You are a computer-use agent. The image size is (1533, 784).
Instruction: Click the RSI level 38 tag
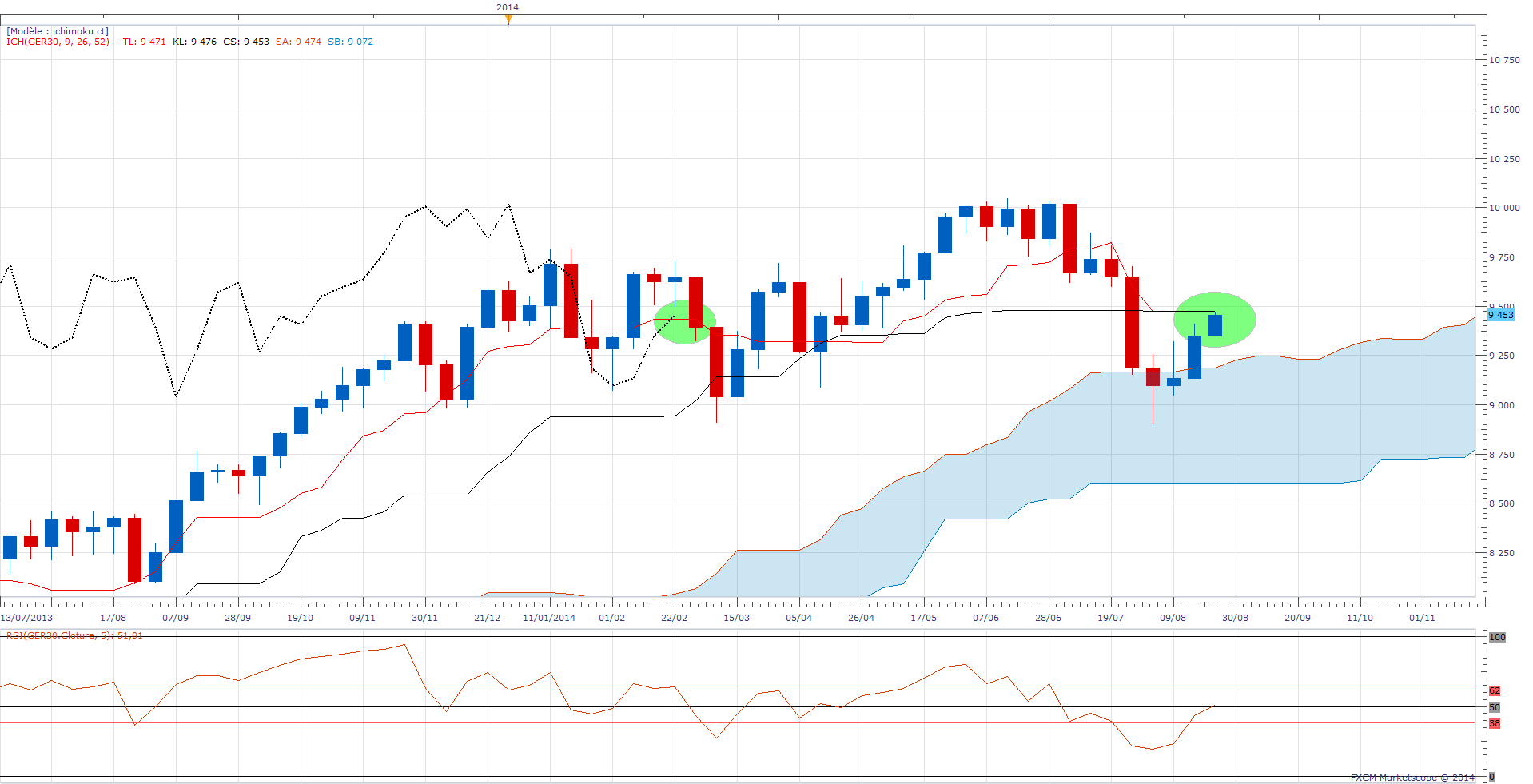(1494, 723)
